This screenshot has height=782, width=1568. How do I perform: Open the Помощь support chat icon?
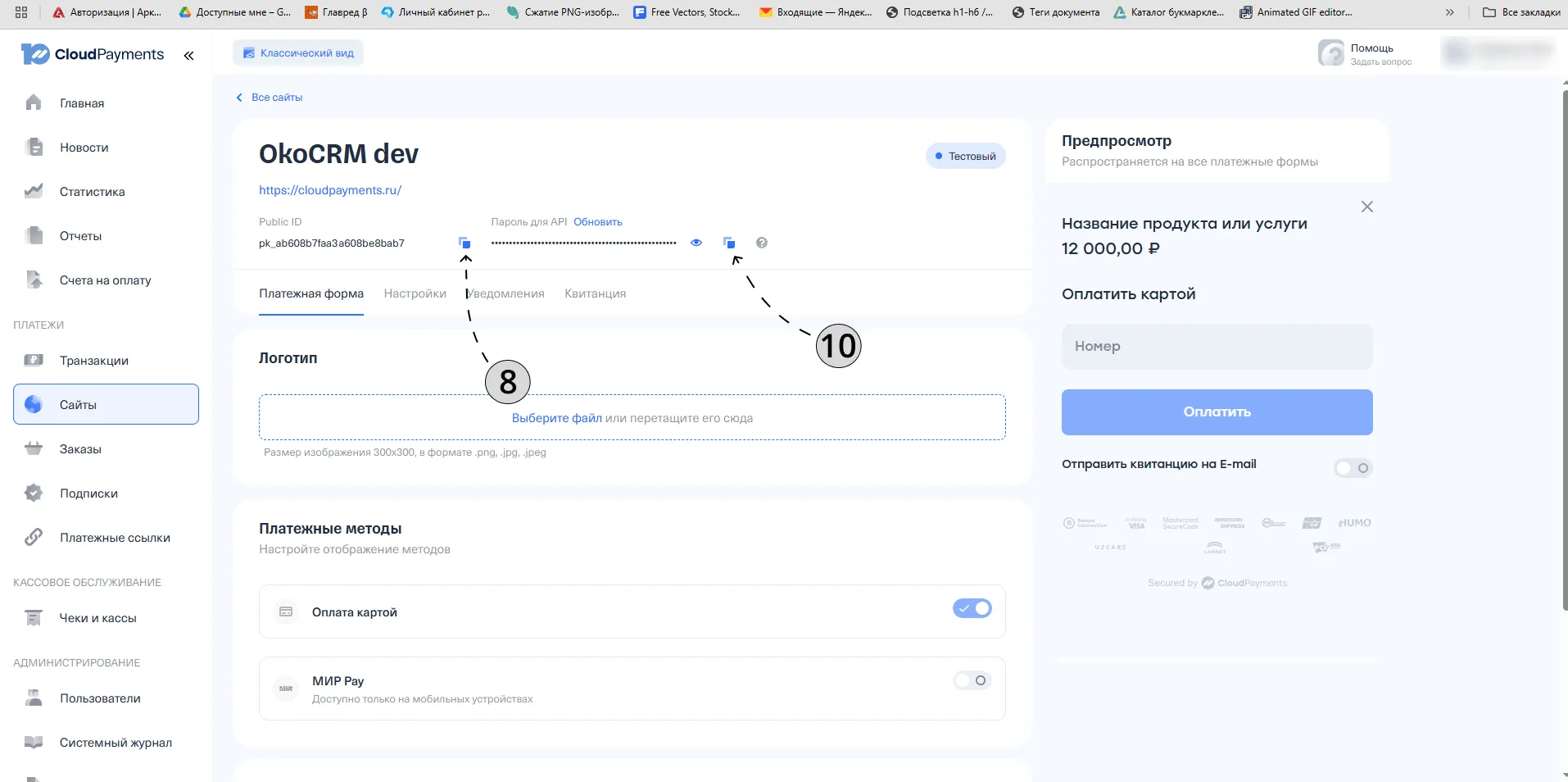(x=1331, y=53)
